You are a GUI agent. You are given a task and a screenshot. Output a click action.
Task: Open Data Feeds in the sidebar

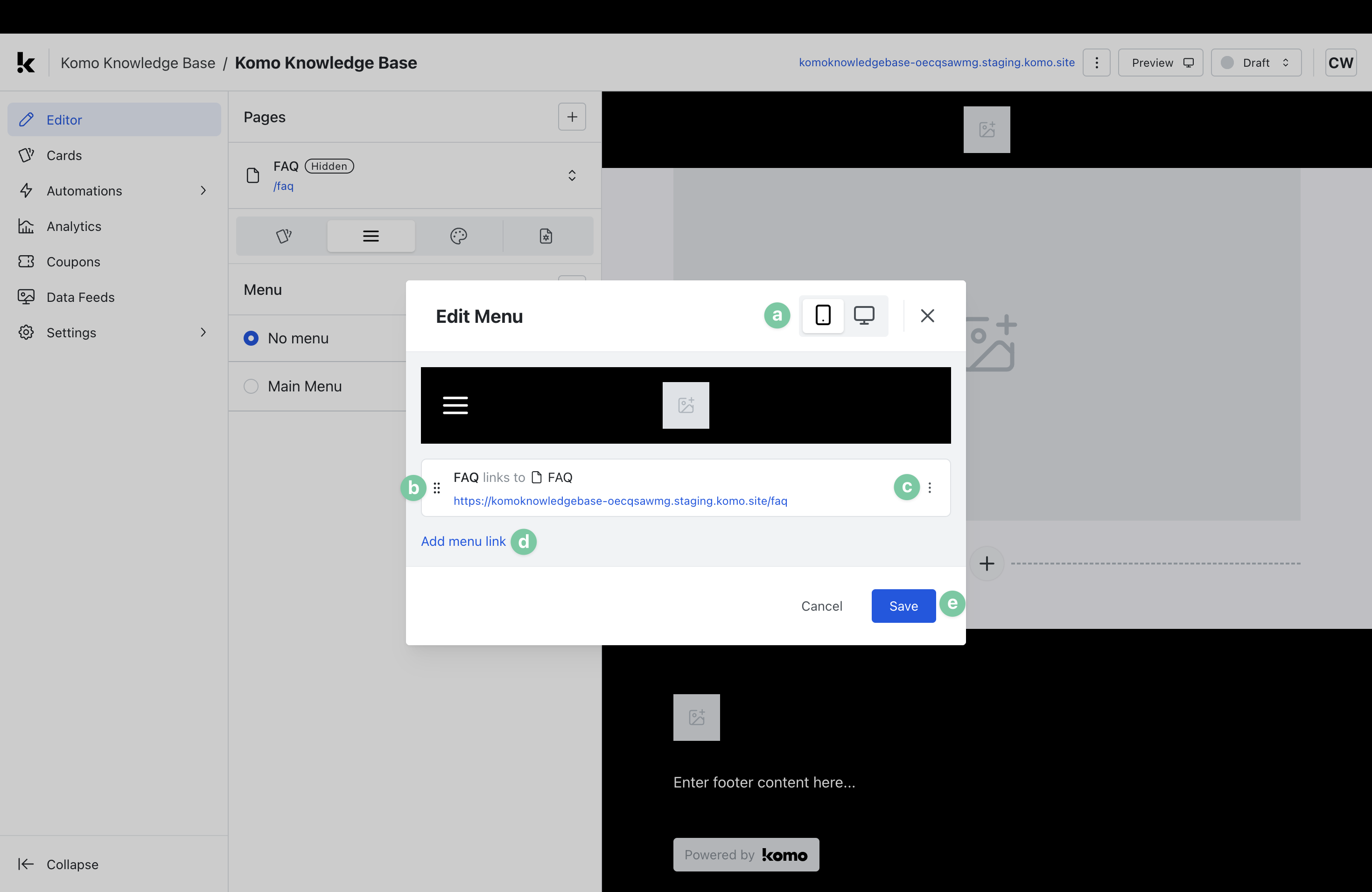coord(80,297)
